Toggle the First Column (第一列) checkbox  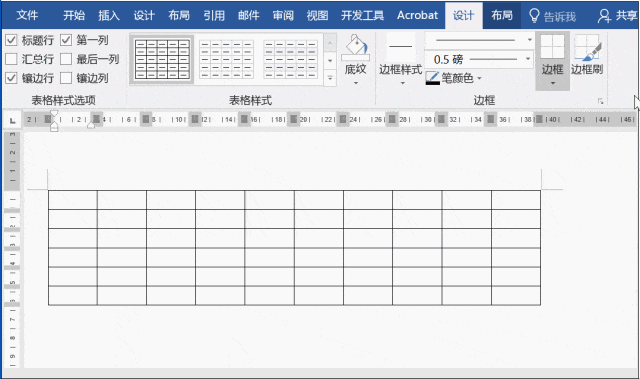66,40
